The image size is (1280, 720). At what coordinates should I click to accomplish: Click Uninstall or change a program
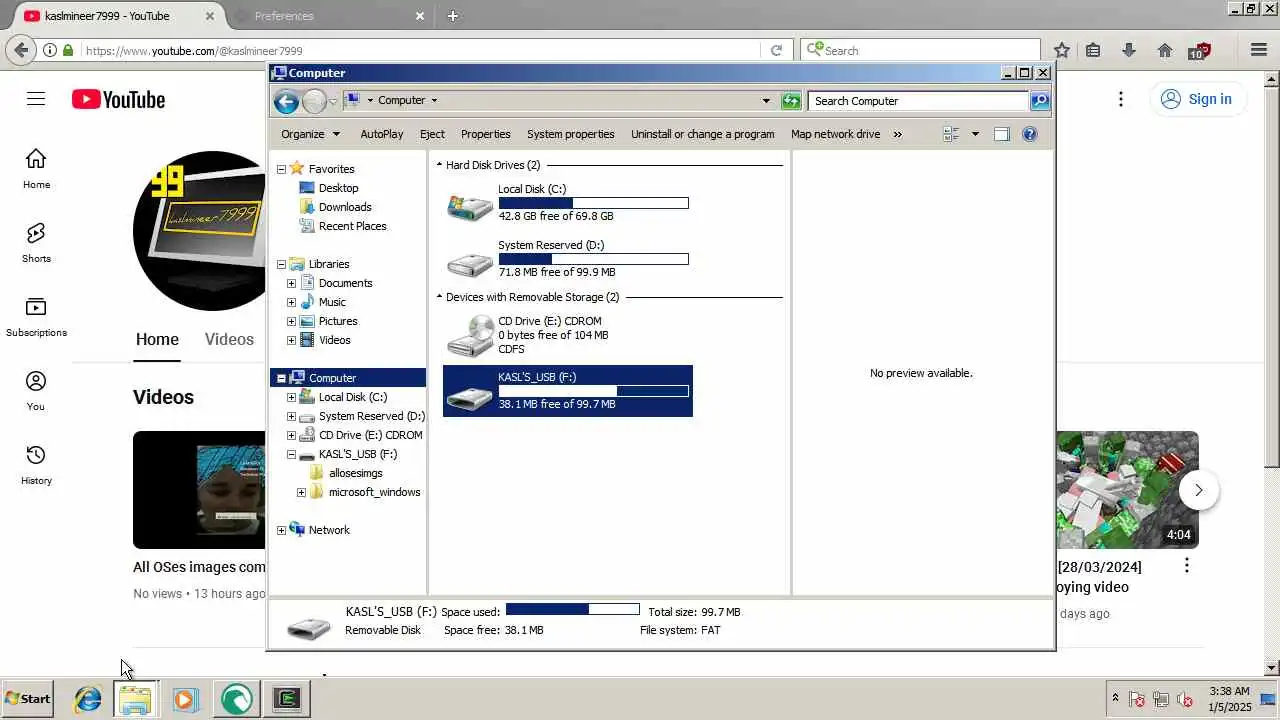point(703,134)
